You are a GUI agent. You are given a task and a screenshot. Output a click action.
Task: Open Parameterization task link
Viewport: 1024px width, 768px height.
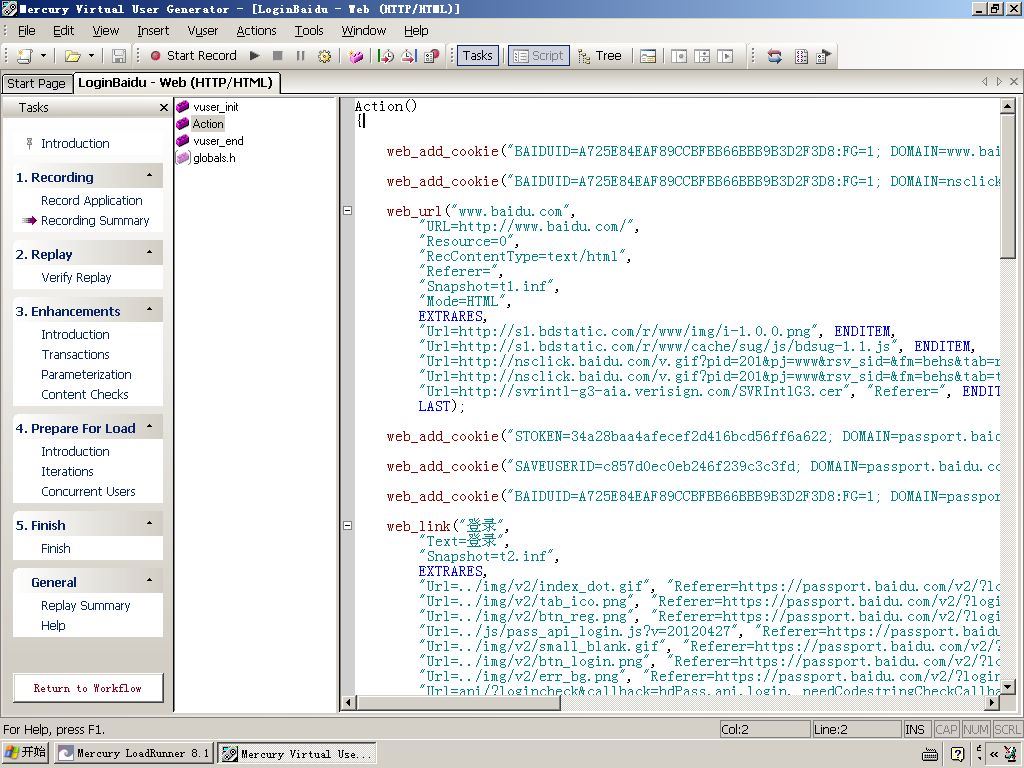pyautogui.click(x=86, y=375)
